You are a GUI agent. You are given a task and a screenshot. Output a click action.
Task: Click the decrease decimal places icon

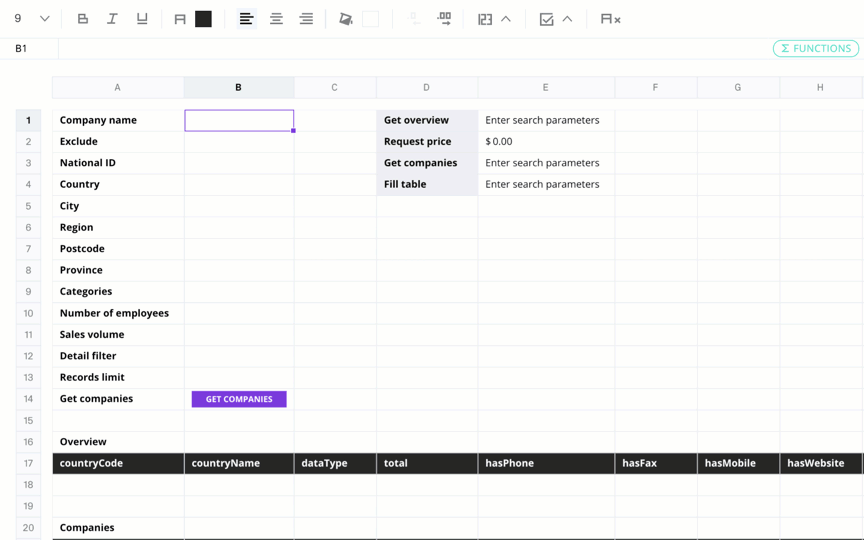coord(414,19)
